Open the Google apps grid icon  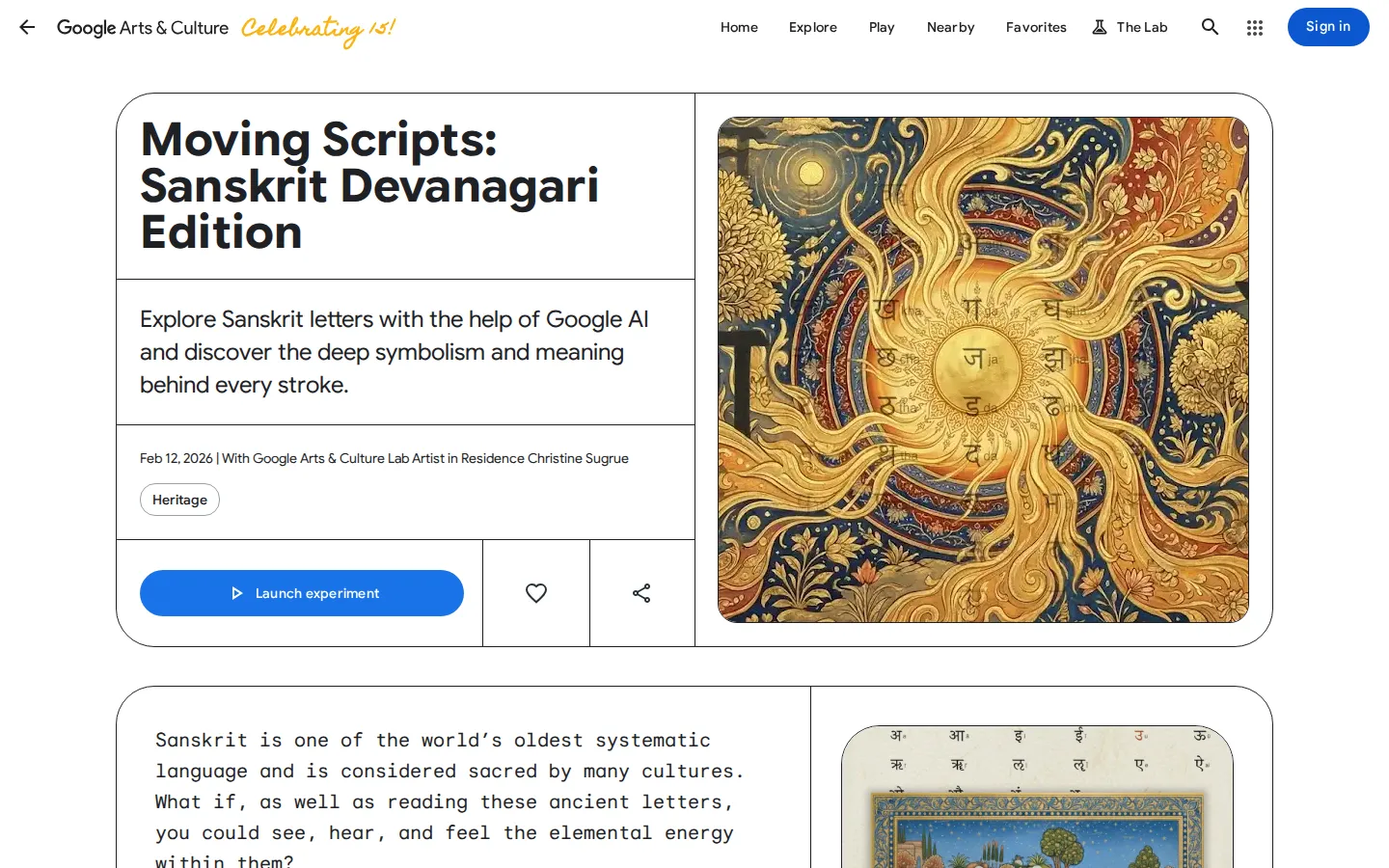point(1254,27)
